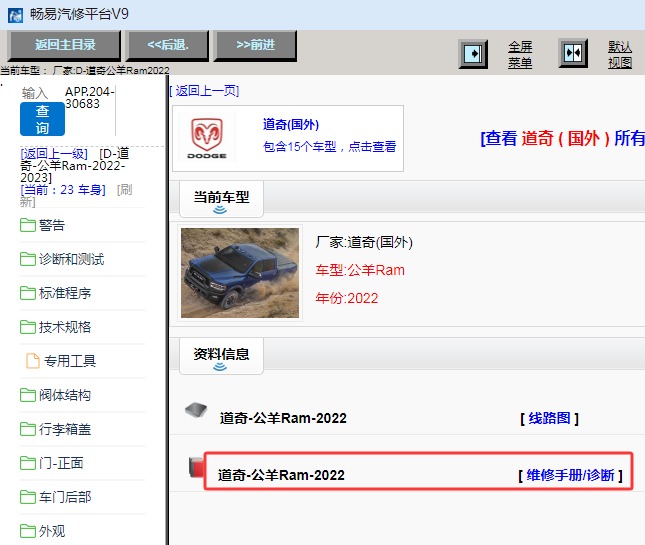Click the blue Ram truck thumbnail

(x=240, y=273)
